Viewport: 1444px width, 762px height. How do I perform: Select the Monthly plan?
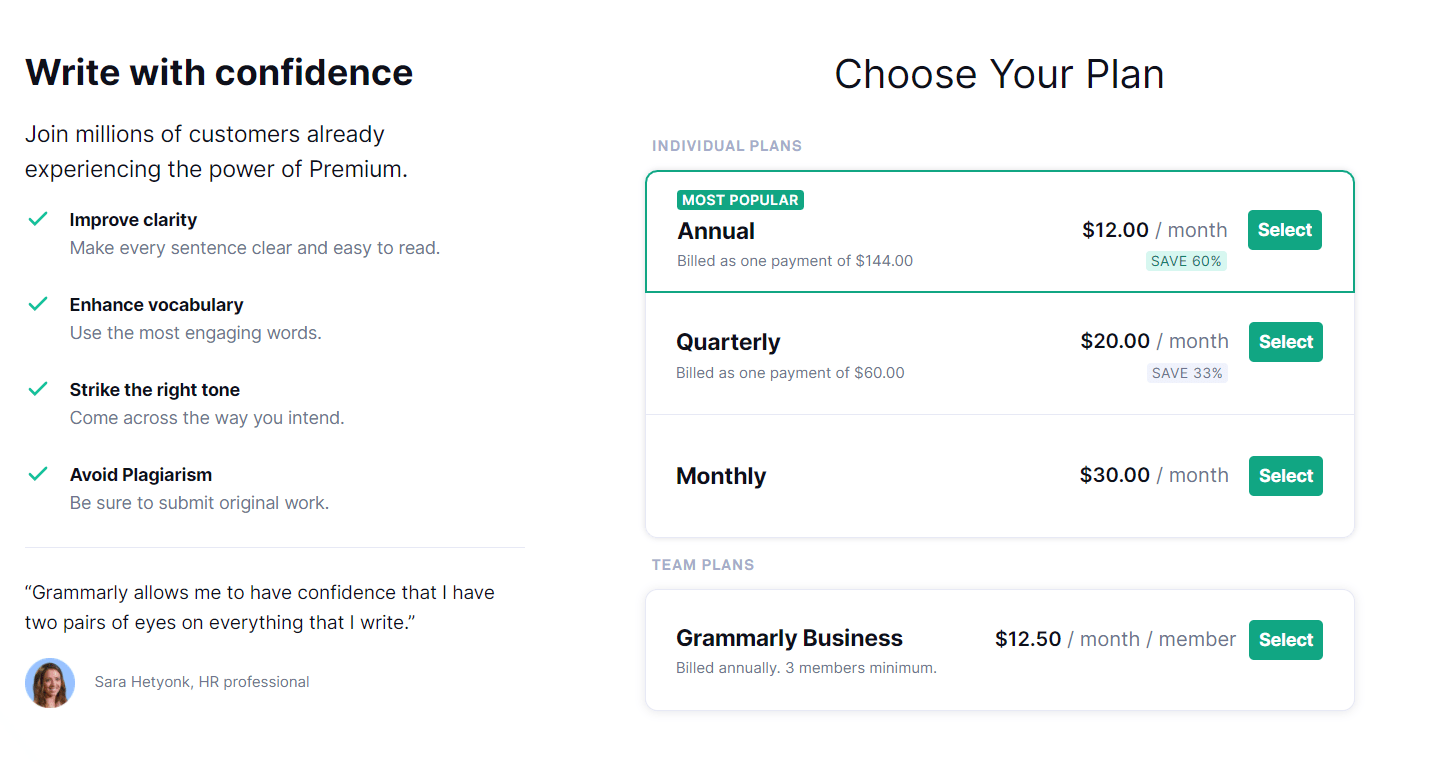coord(1285,475)
